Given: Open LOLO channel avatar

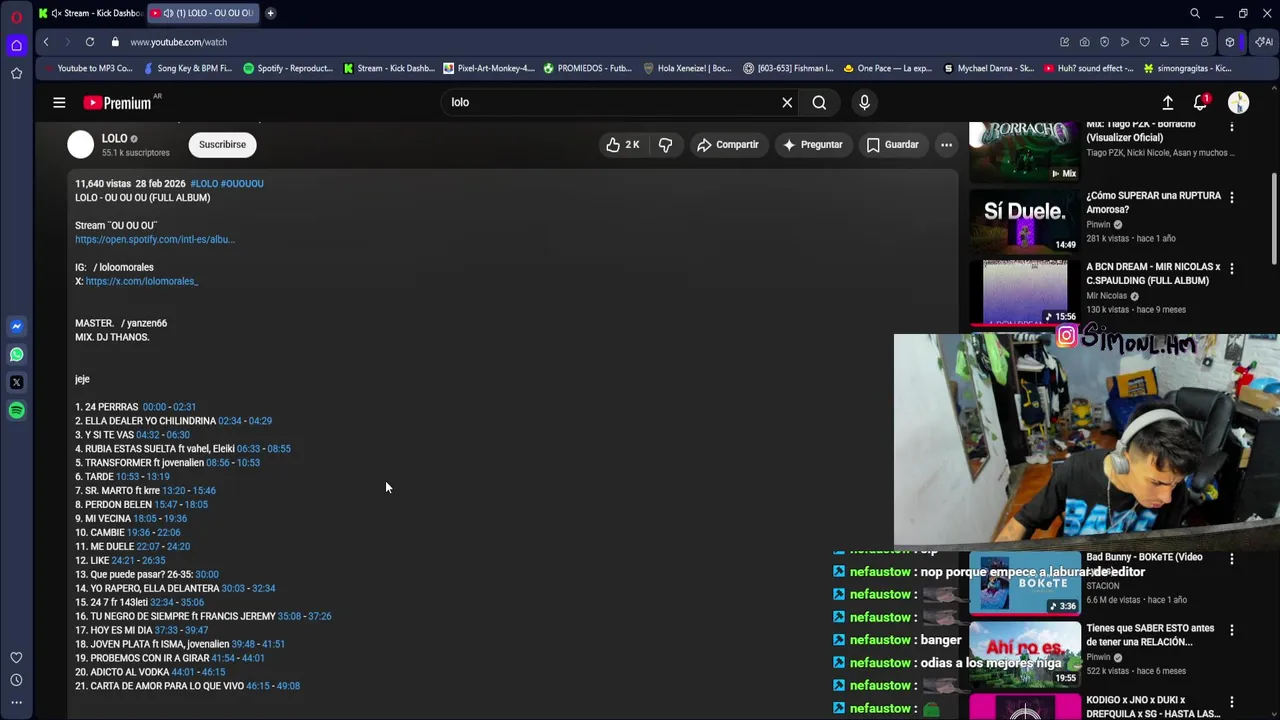Looking at the screenshot, I should 80,145.
